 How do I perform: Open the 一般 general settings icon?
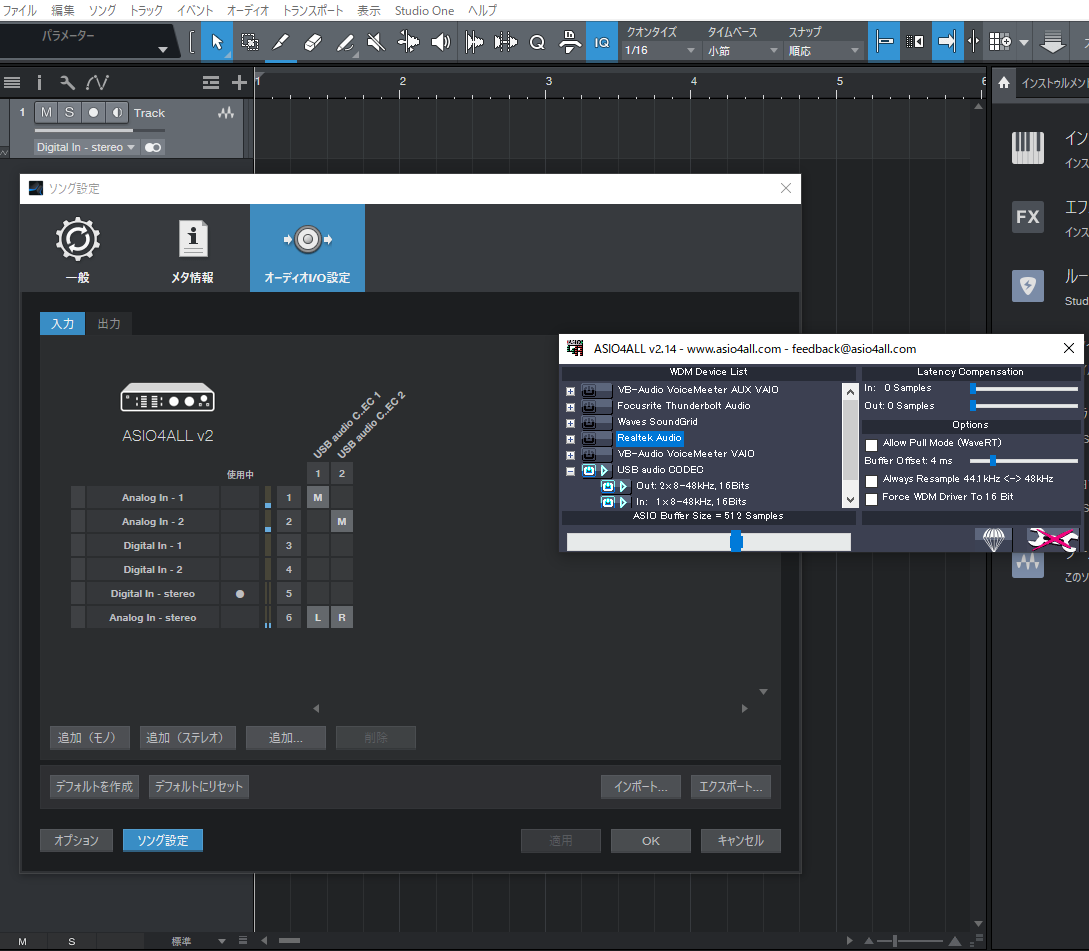pyautogui.click(x=78, y=249)
